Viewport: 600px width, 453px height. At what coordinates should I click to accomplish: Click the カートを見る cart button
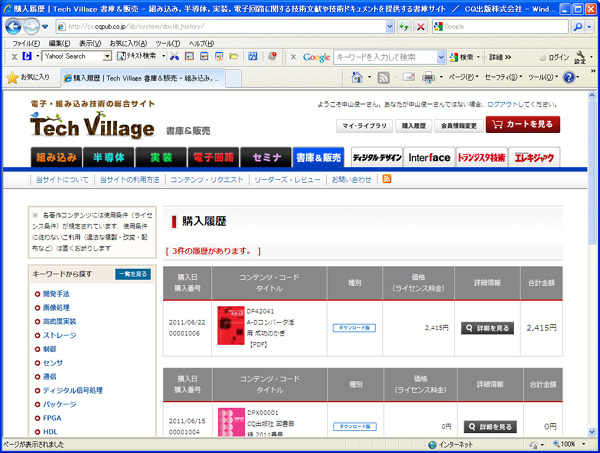523,125
